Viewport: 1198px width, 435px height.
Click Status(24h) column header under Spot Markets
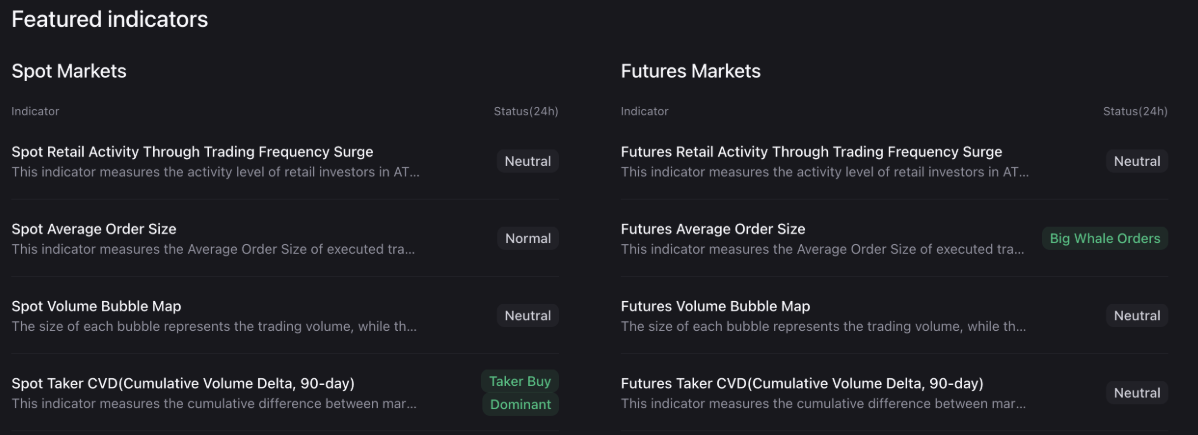tap(526, 111)
